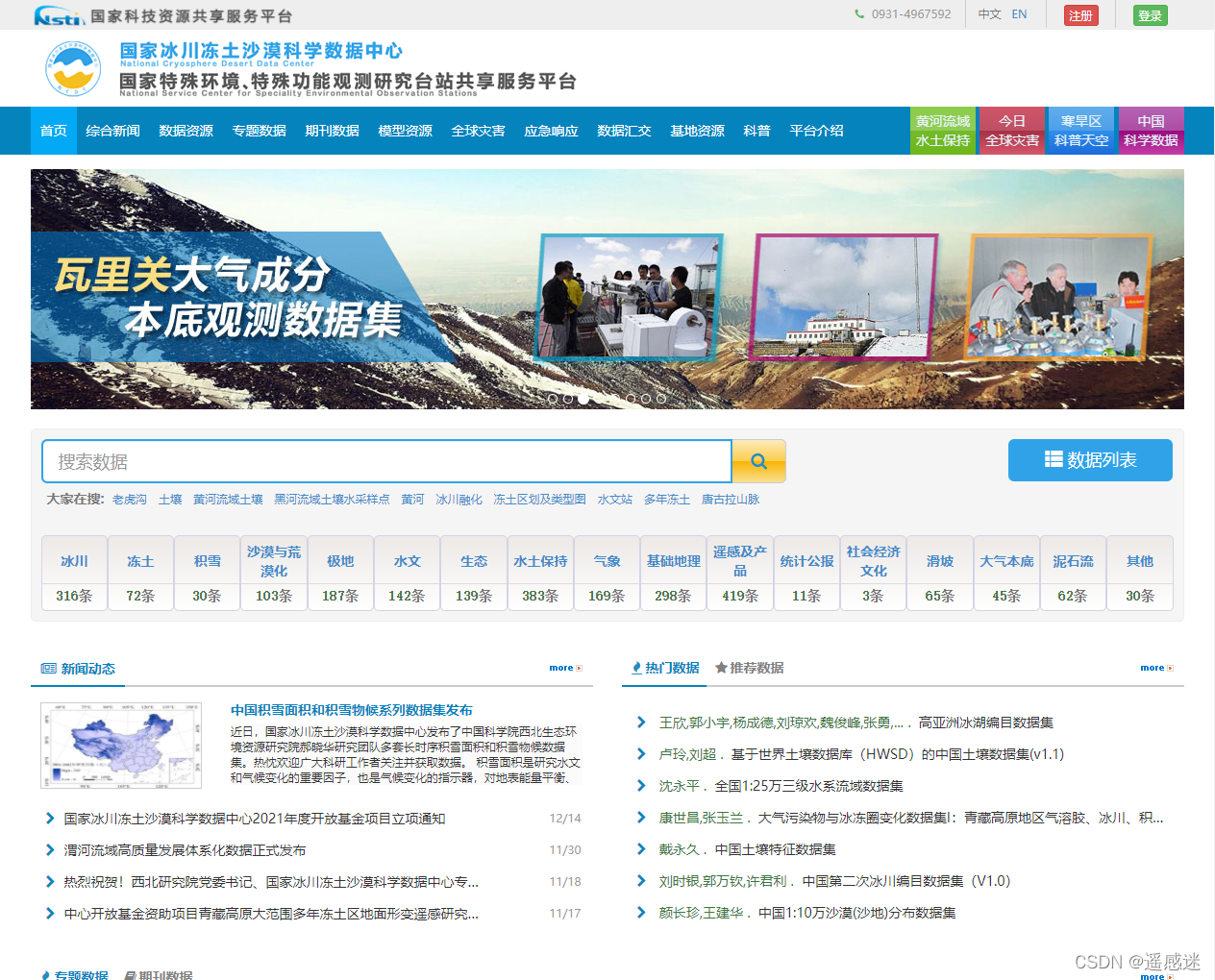Image resolution: width=1215 pixels, height=980 pixels.
Task: Open news 渭河流域高质量发展体系化数据正式发布
Action: (186, 850)
